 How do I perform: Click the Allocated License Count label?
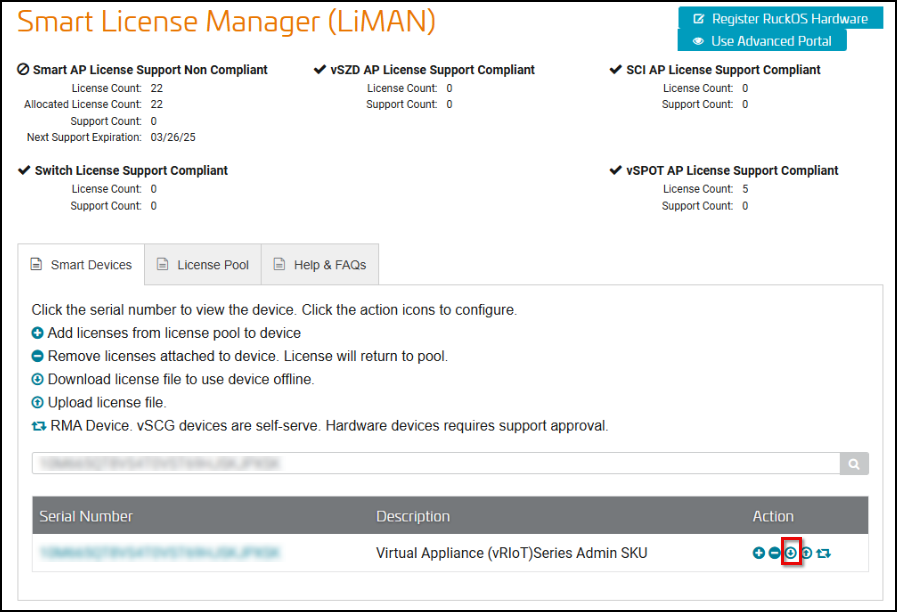click(82, 104)
